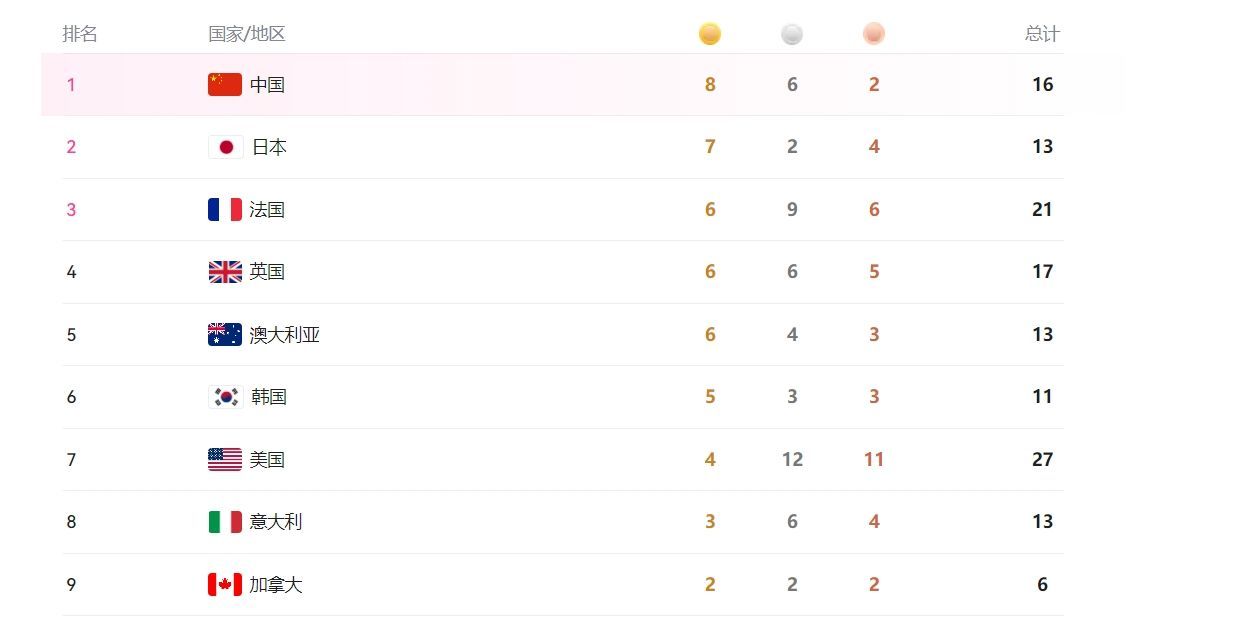1256x622 pixels.
Task: Click the 国家/地区 column header
Action: (x=247, y=34)
